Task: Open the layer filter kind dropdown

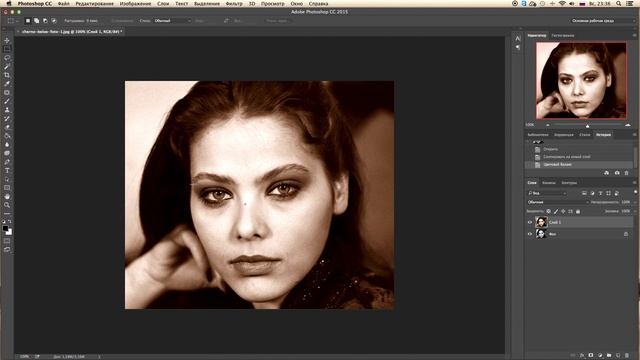Action: click(547, 193)
